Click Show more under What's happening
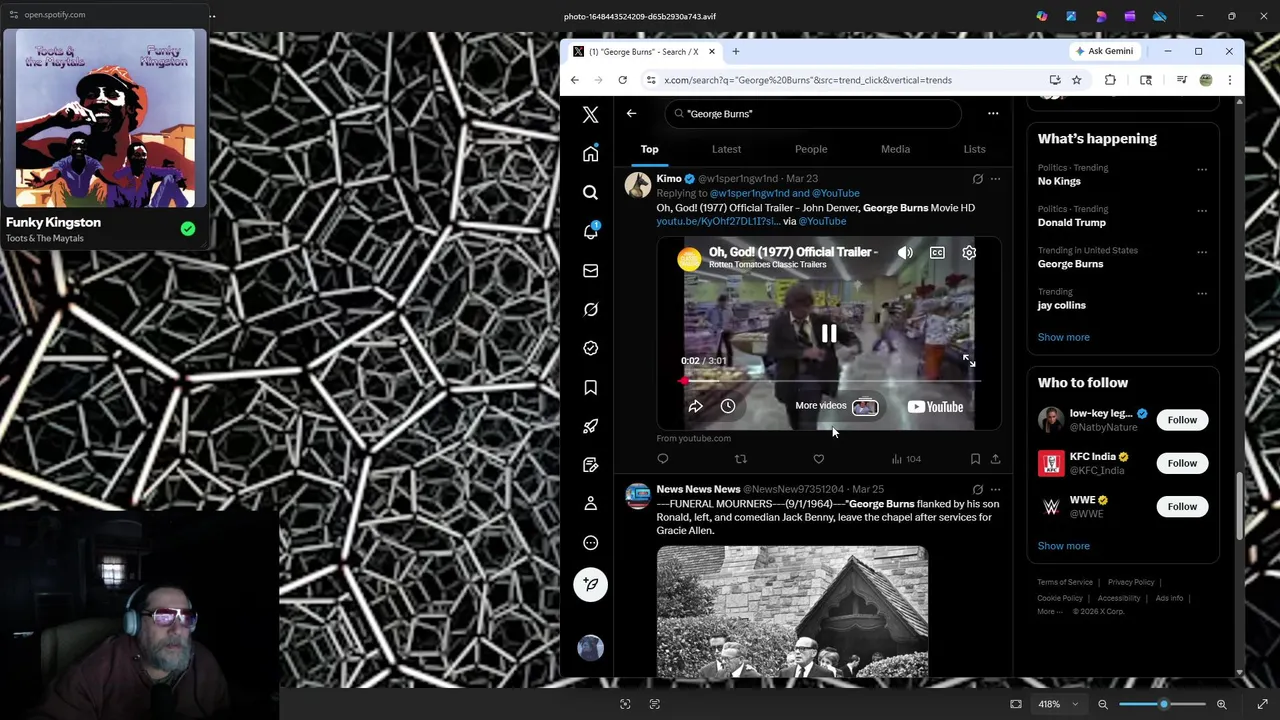The image size is (1280, 720). (1063, 337)
